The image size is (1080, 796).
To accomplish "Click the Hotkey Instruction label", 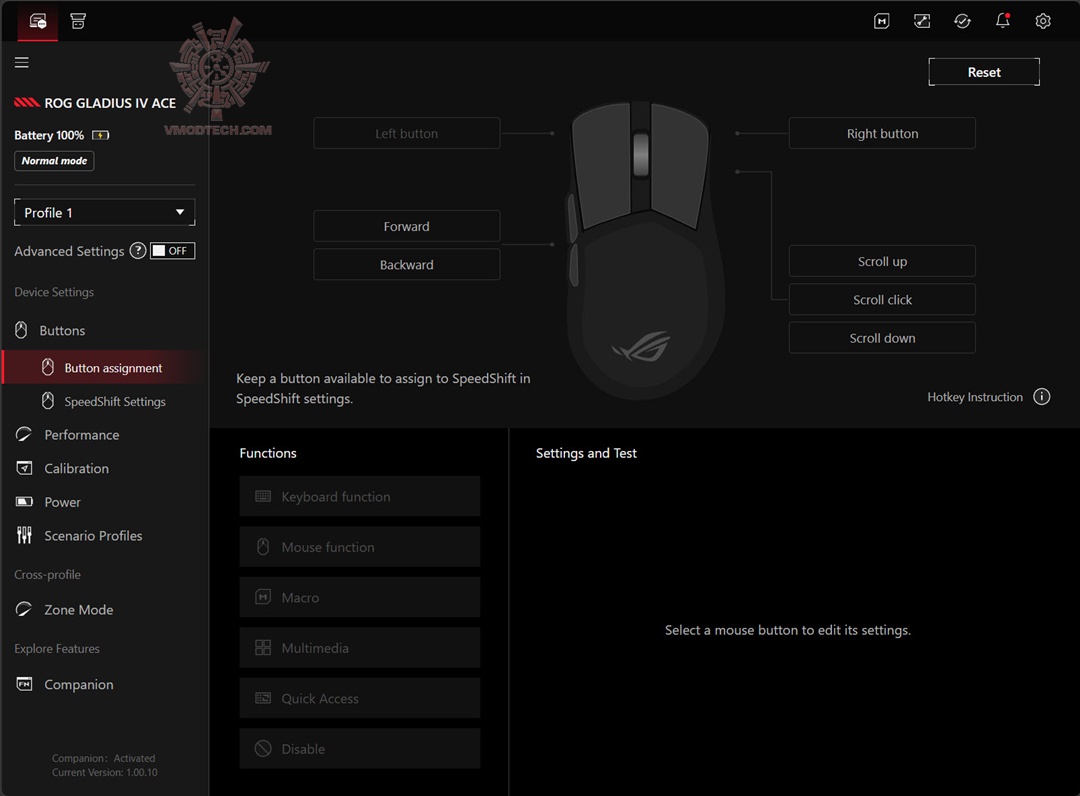I will pos(975,397).
